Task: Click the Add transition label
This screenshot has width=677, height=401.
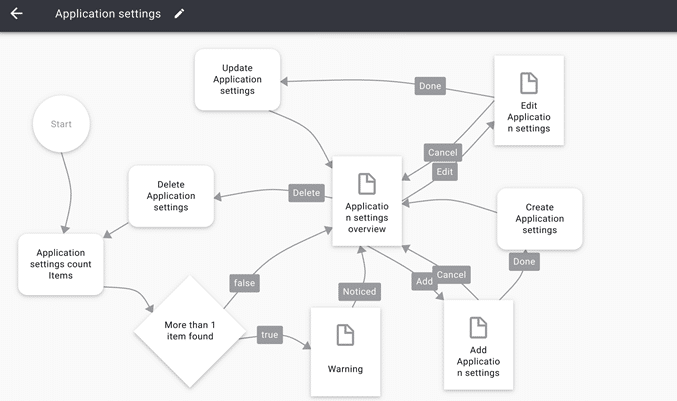Action: [x=423, y=281]
